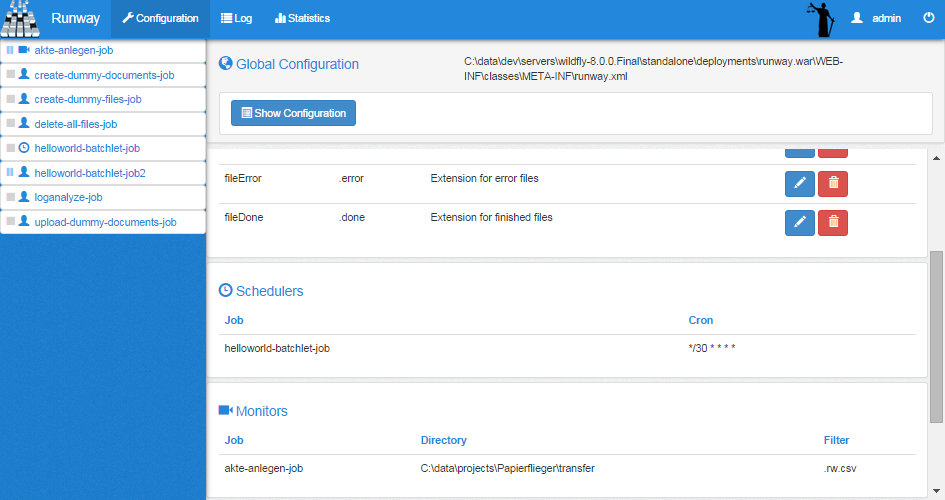
Task: Click the clock icon beside Schedulers heading
Action: 225,290
